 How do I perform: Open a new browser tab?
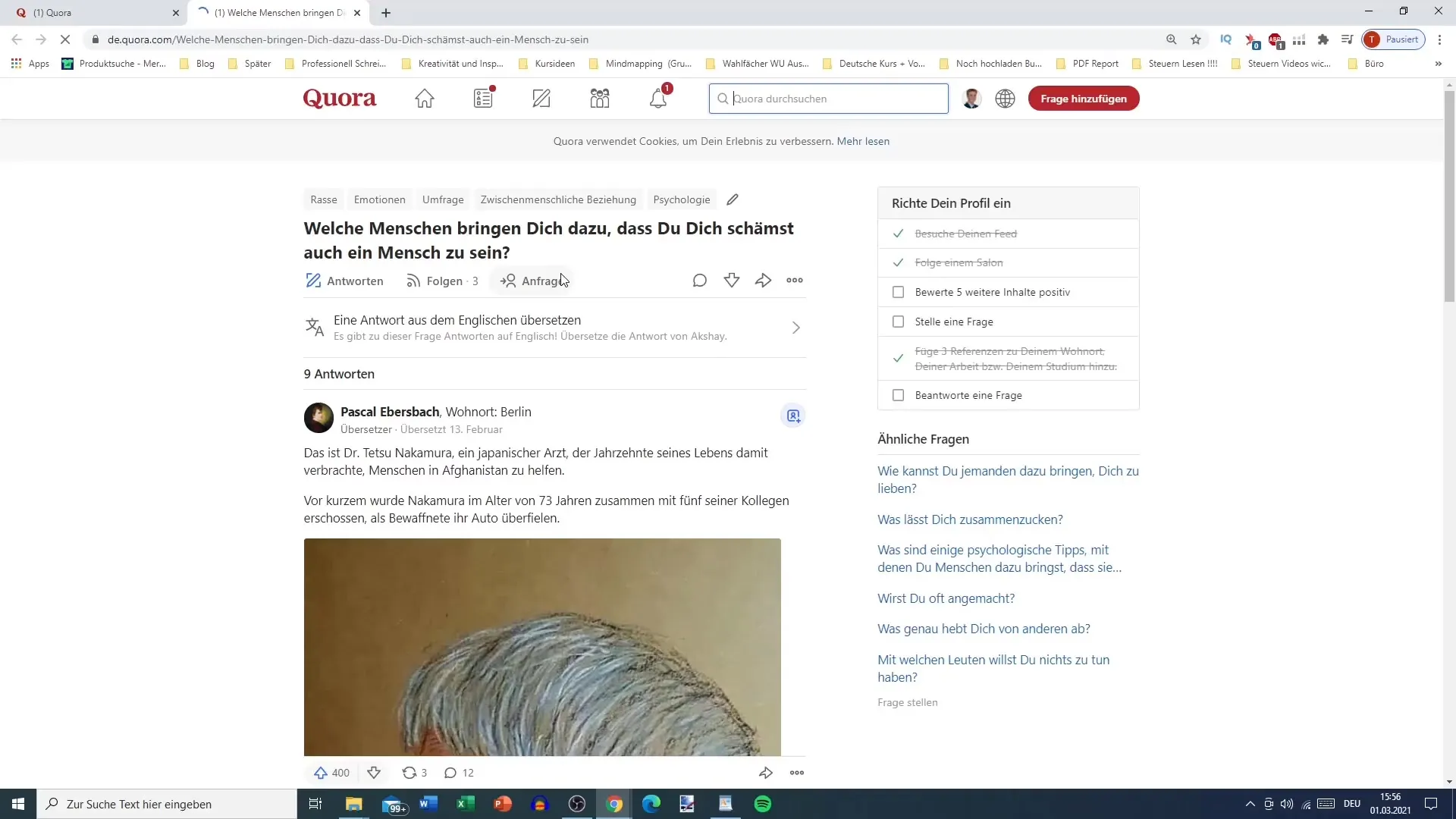coord(386,13)
